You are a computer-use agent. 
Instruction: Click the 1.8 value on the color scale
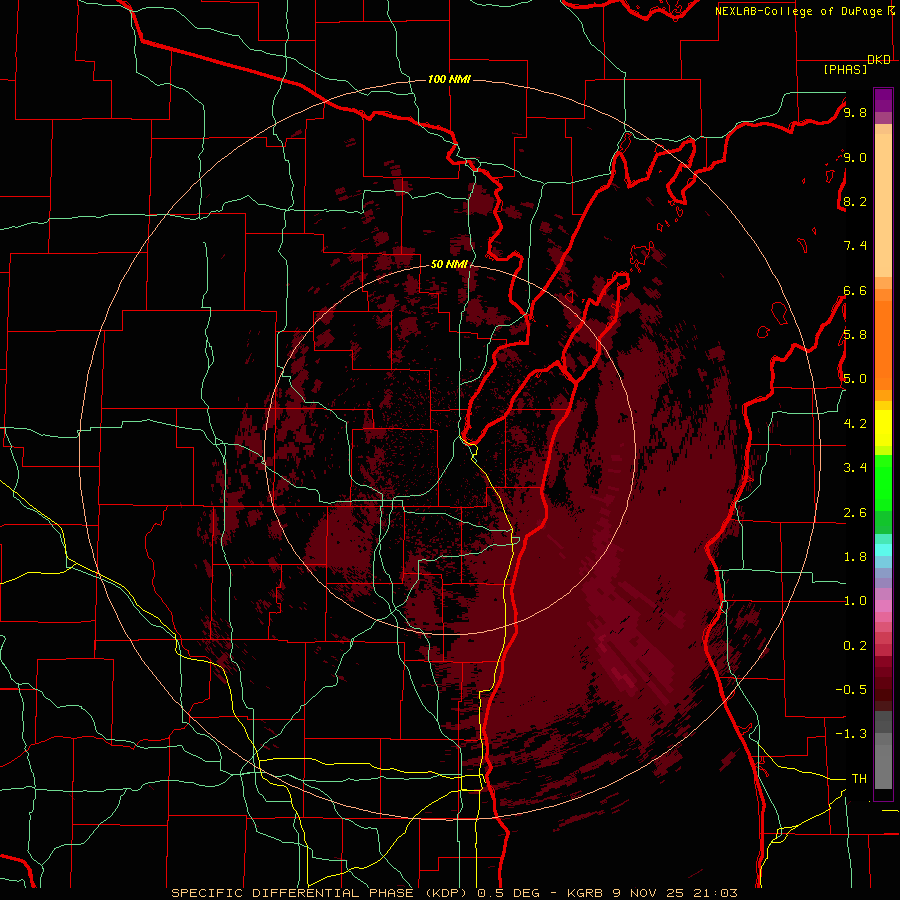coord(855,557)
